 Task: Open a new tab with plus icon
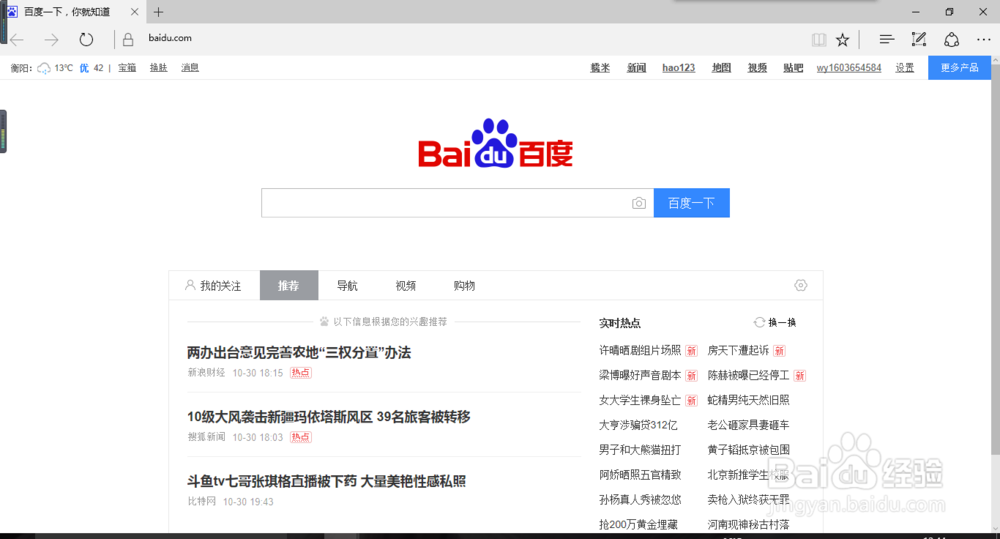pyautogui.click(x=159, y=11)
